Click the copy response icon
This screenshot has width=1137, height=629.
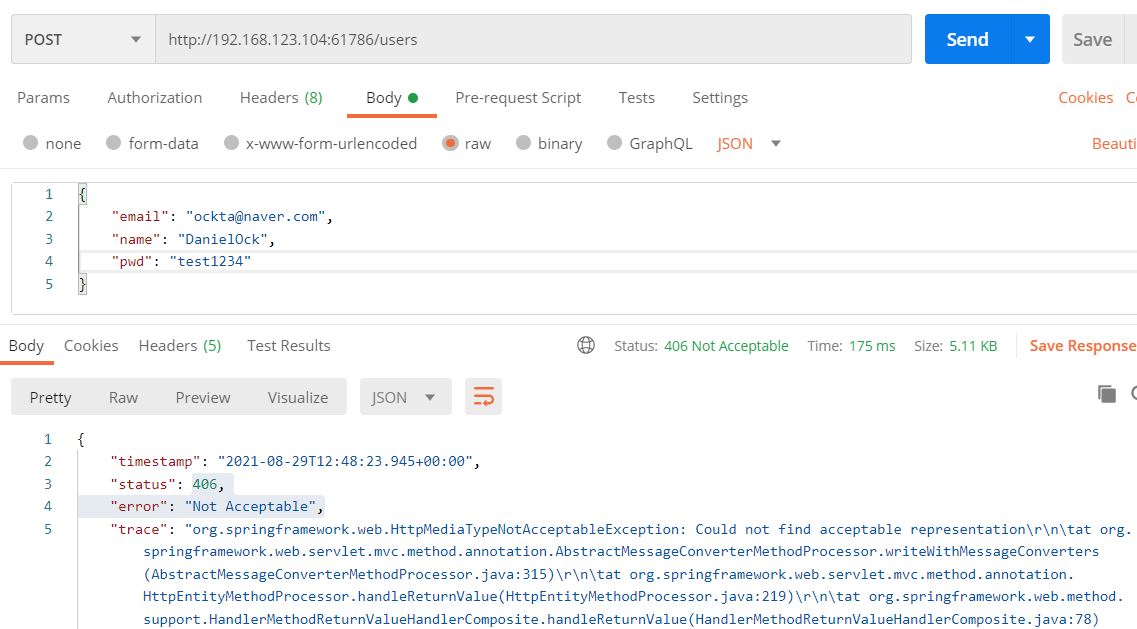[1106, 394]
